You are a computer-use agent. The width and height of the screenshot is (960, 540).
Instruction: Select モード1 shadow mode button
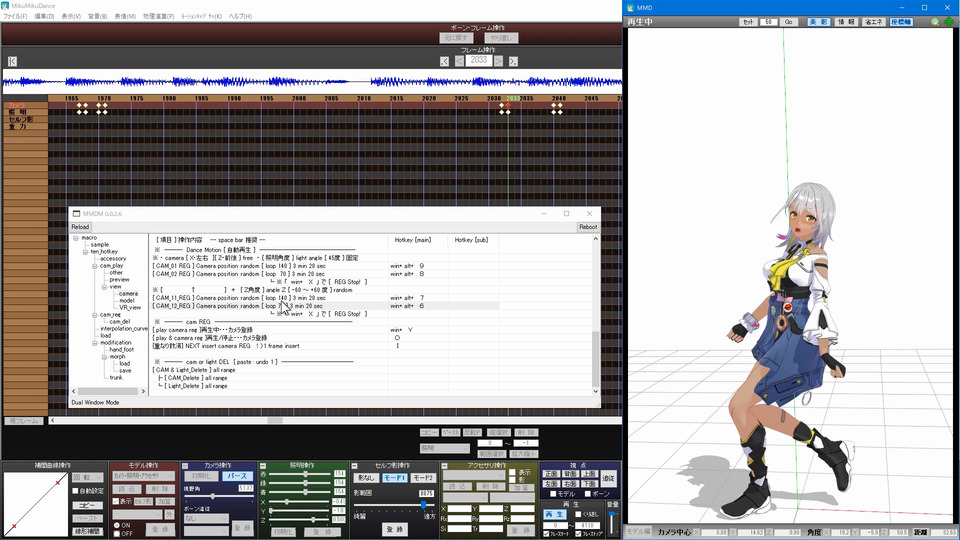click(395, 478)
